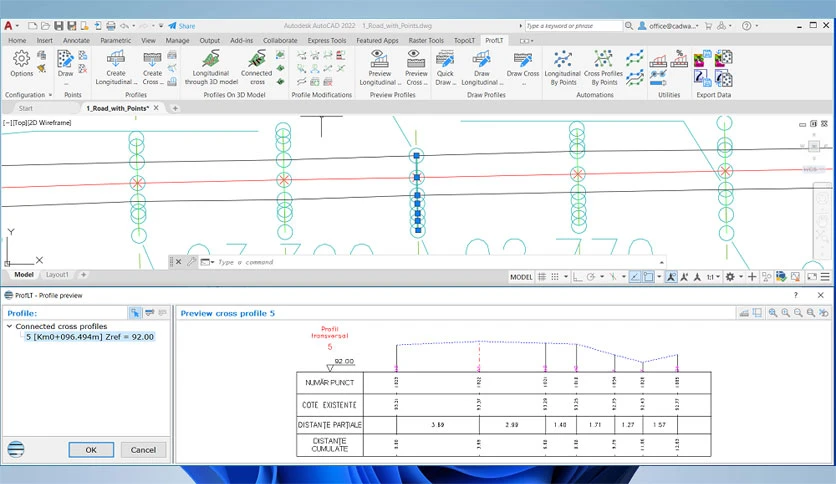Launch Longitudinal through 3D model tool
836x484 pixels.
point(211,68)
